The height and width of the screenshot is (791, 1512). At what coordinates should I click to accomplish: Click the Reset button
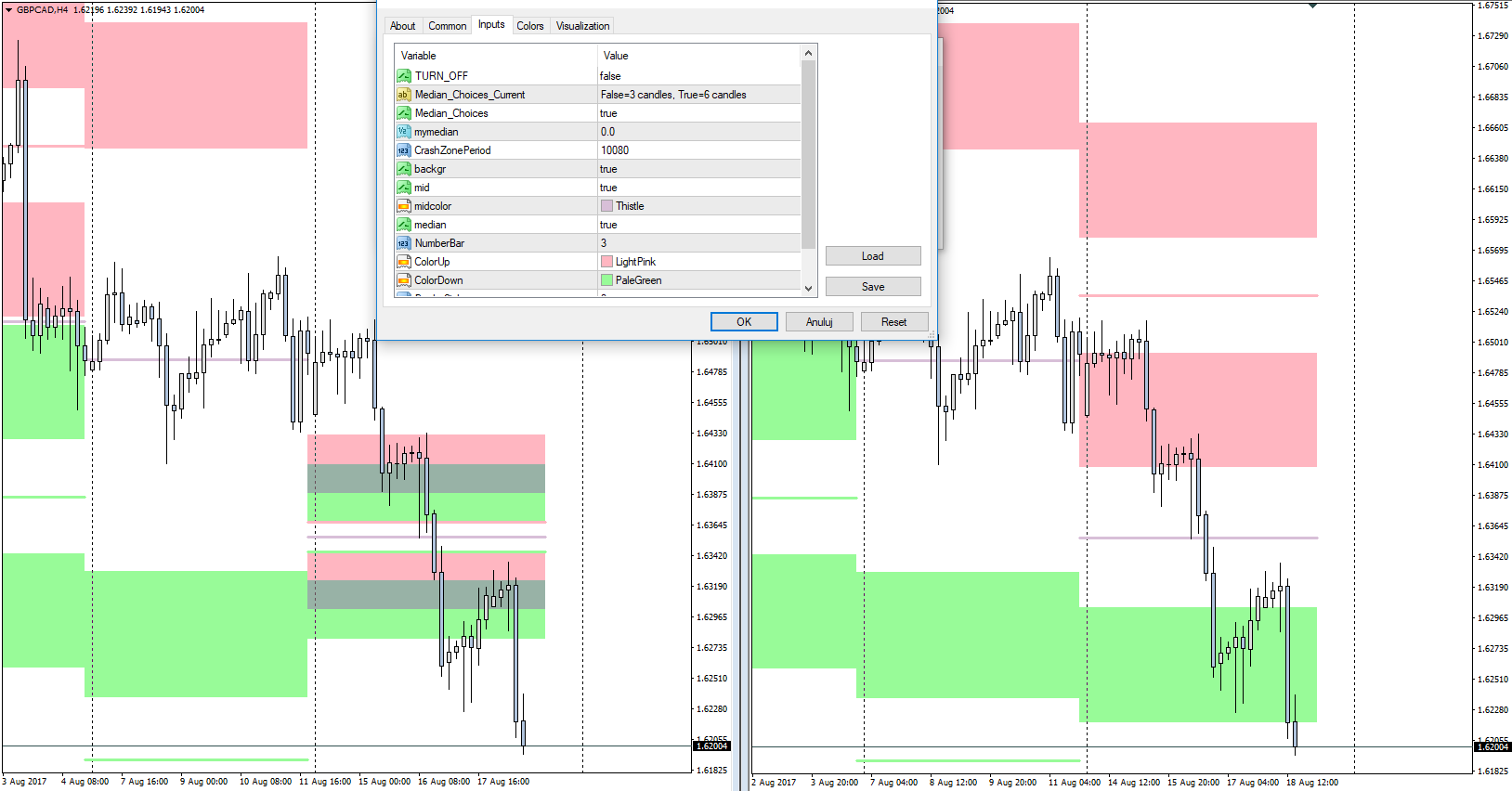click(893, 322)
